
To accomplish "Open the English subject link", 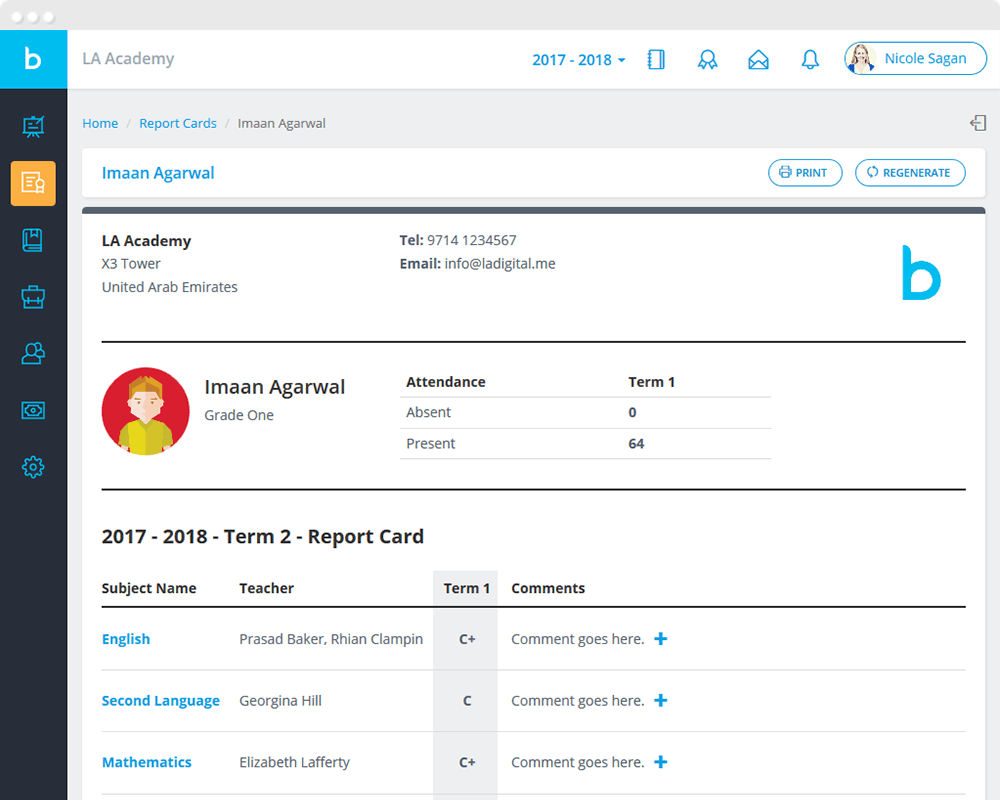I will point(126,639).
